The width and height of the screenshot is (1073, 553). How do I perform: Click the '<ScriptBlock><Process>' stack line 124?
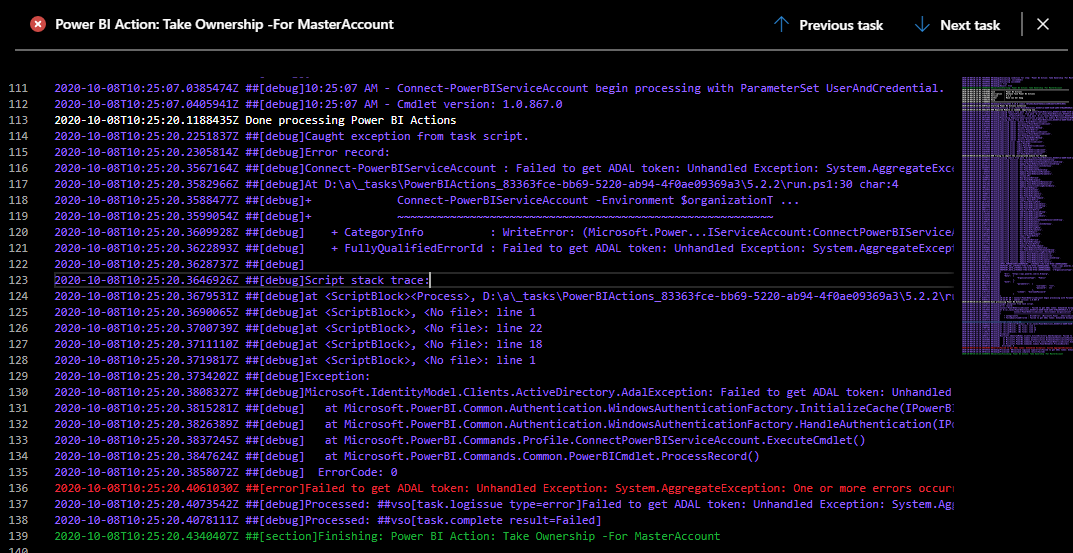504,296
